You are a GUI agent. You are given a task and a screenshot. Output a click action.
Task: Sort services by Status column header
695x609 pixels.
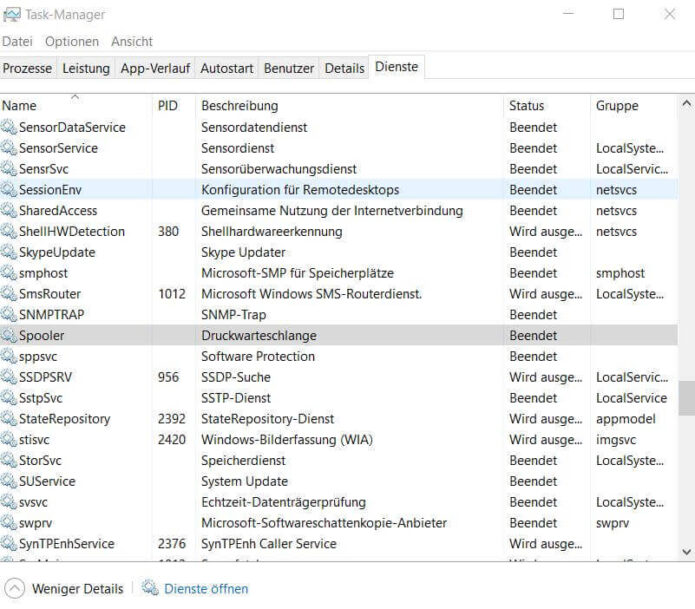[527, 106]
